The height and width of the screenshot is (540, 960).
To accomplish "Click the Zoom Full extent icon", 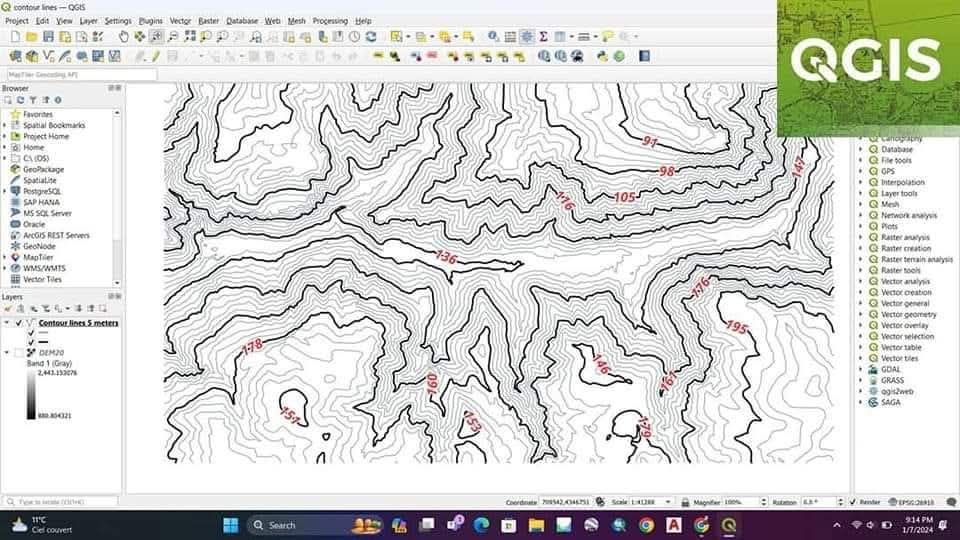I will (x=190, y=37).
